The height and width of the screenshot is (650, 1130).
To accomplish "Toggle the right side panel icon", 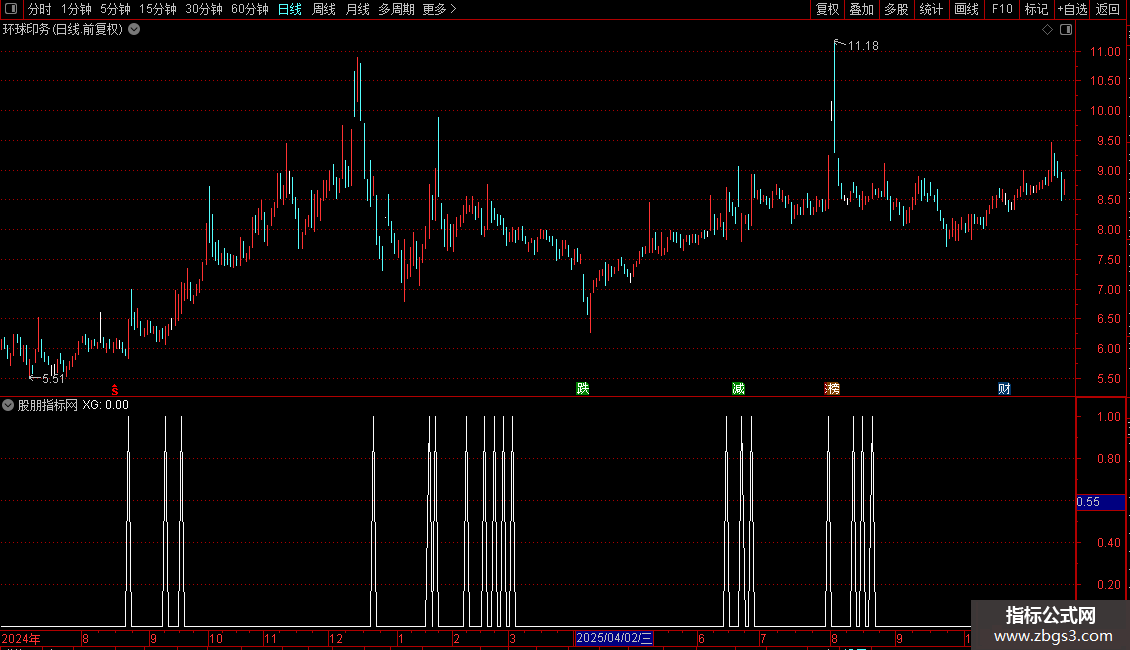I will (x=1066, y=30).
